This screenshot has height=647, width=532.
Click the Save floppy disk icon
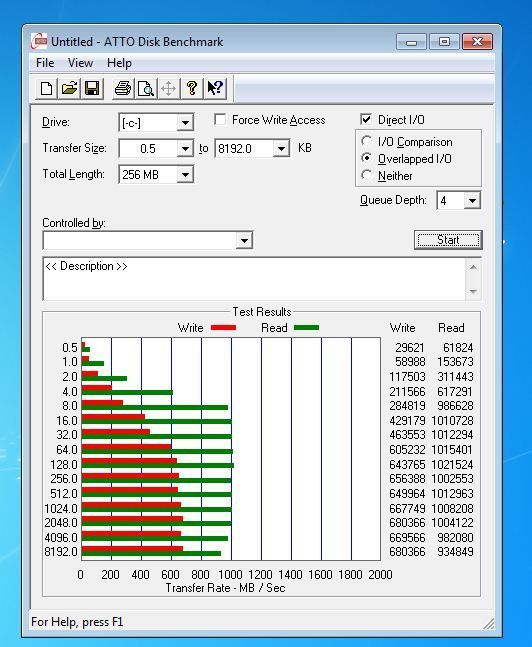92,88
